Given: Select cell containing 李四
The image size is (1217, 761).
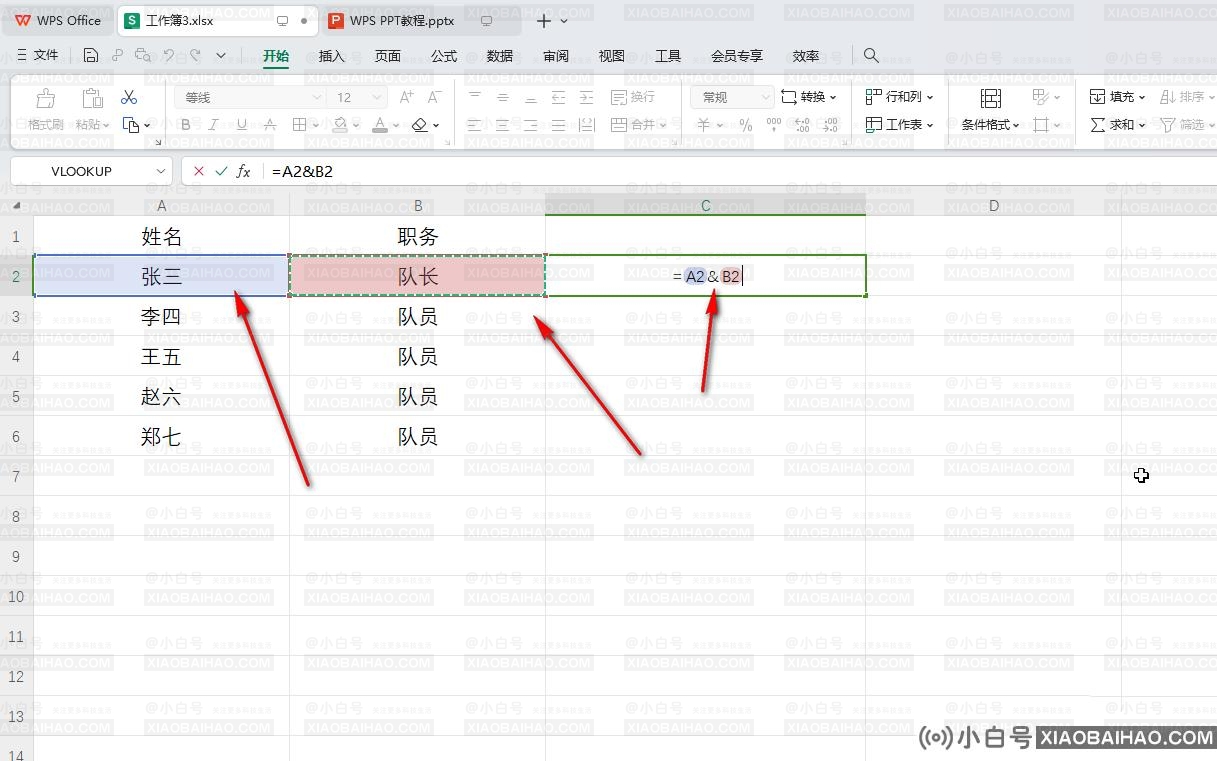Looking at the screenshot, I should [x=161, y=317].
